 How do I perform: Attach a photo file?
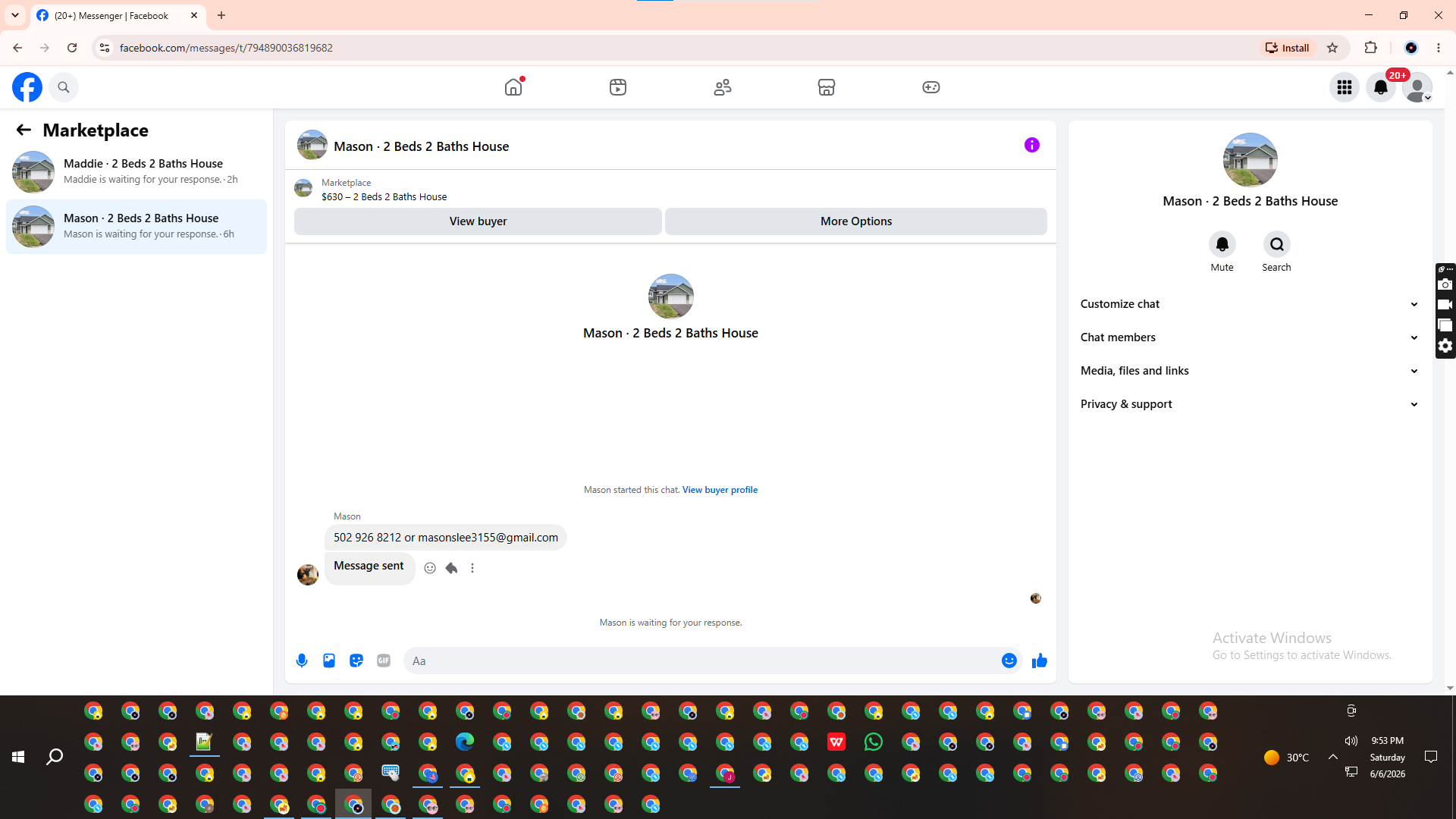coord(329,661)
